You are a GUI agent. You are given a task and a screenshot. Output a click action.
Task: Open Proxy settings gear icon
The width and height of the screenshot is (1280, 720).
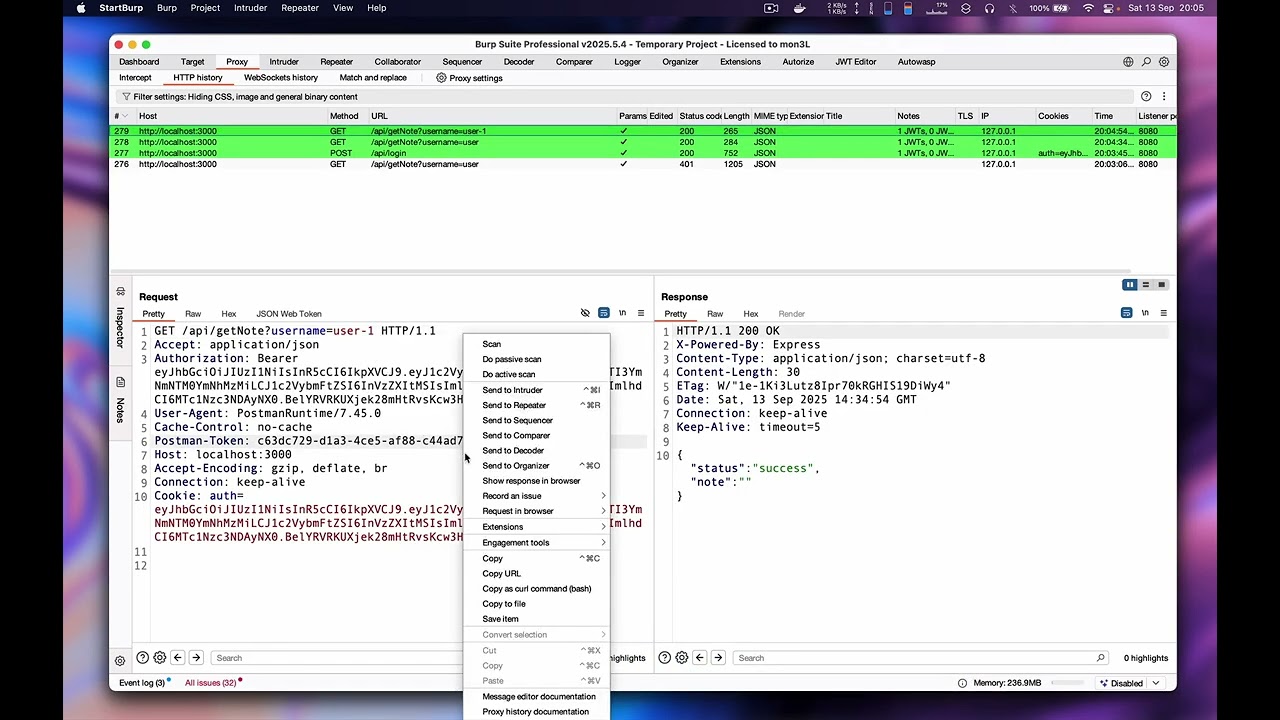[441, 78]
